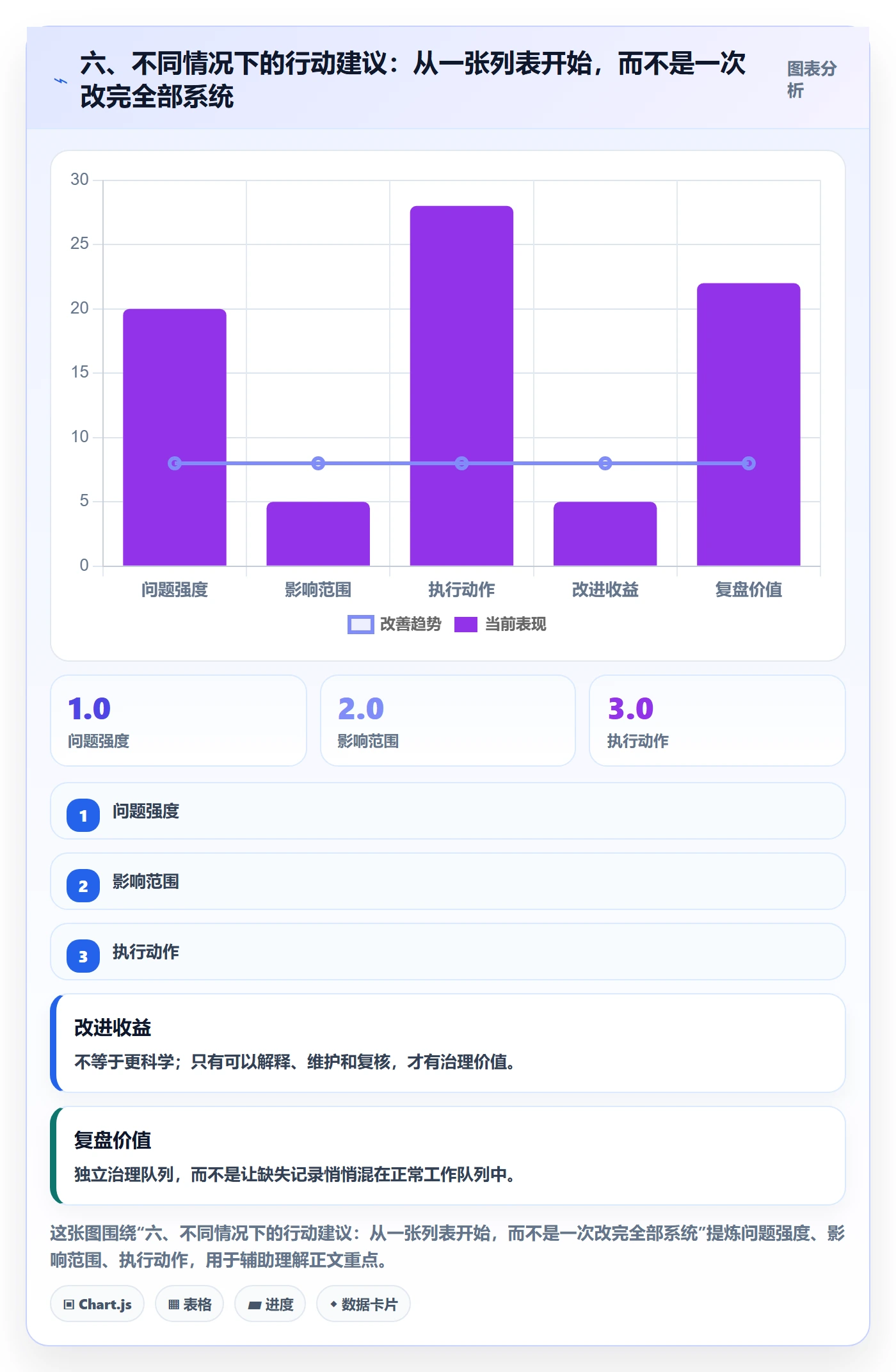Click the summary paragraph starting 这张图围绕
The width and height of the screenshot is (896, 1372).
448,1247
